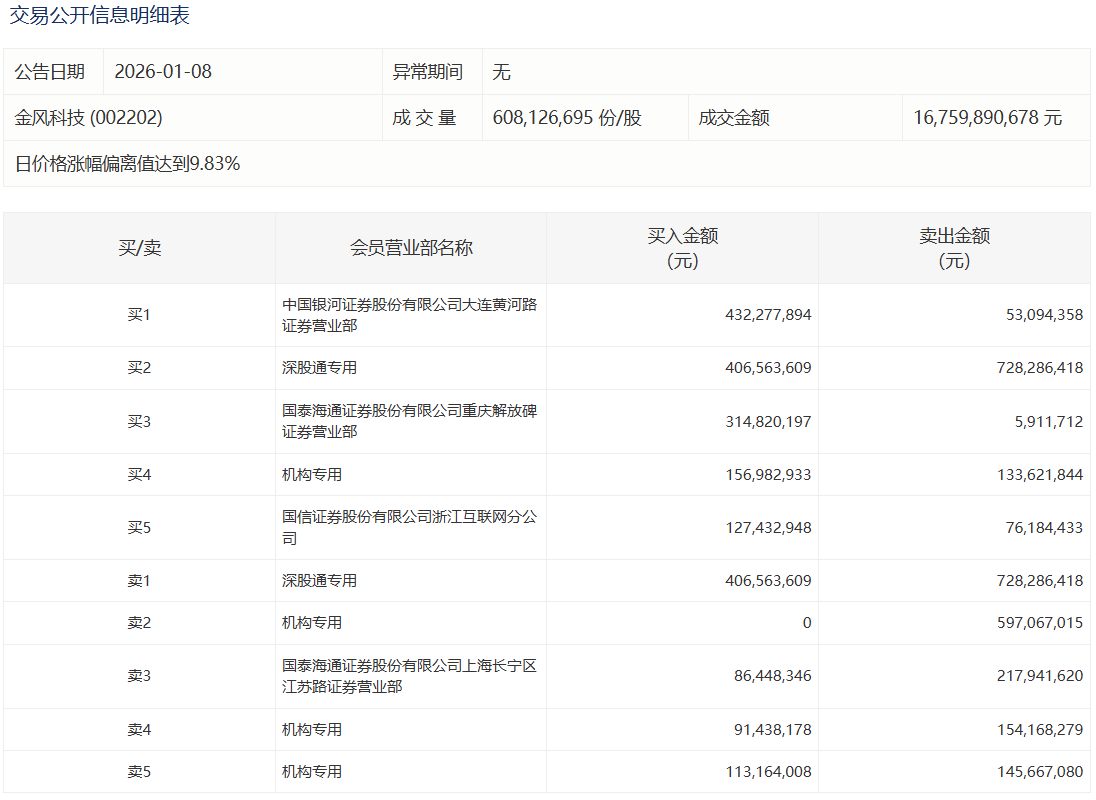Select the 买入金额 (元) column header
Screen dimensions: 1096x800
682,248
